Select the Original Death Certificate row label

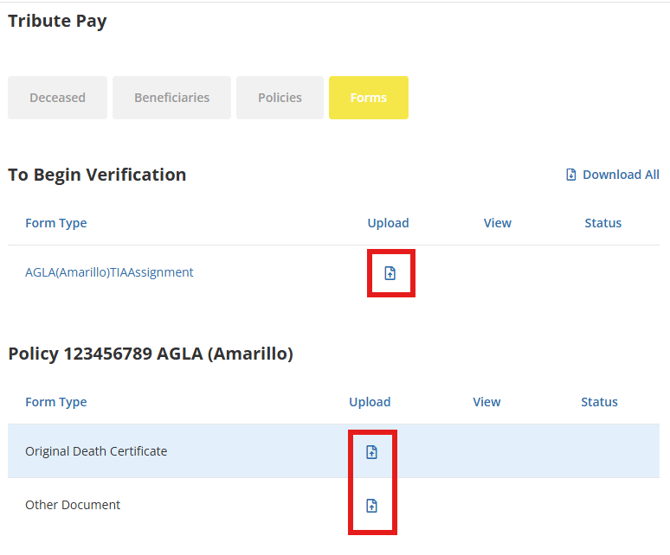[x=96, y=451]
